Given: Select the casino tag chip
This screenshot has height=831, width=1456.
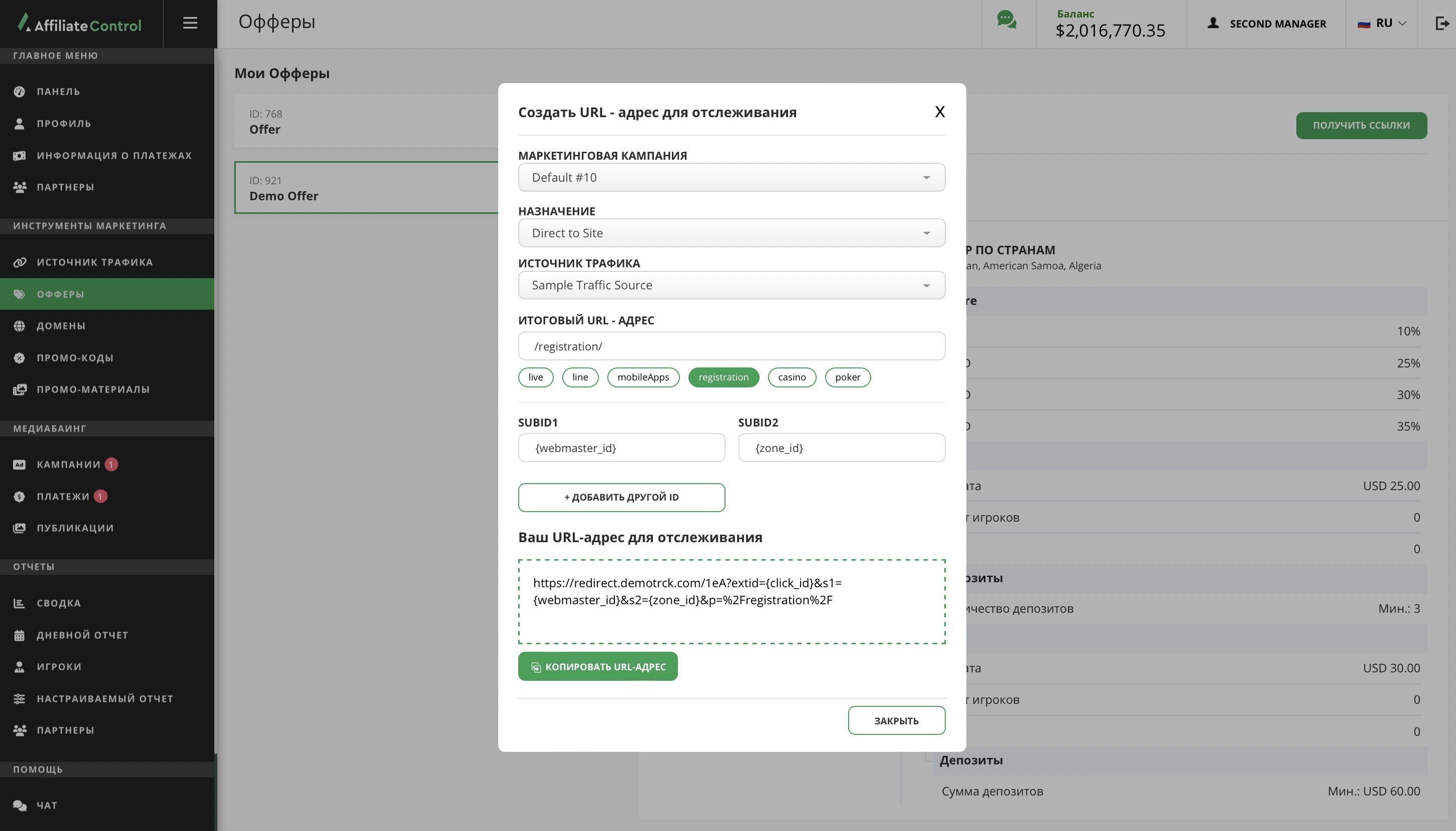Looking at the screenshot, I should tap(792, 377).
